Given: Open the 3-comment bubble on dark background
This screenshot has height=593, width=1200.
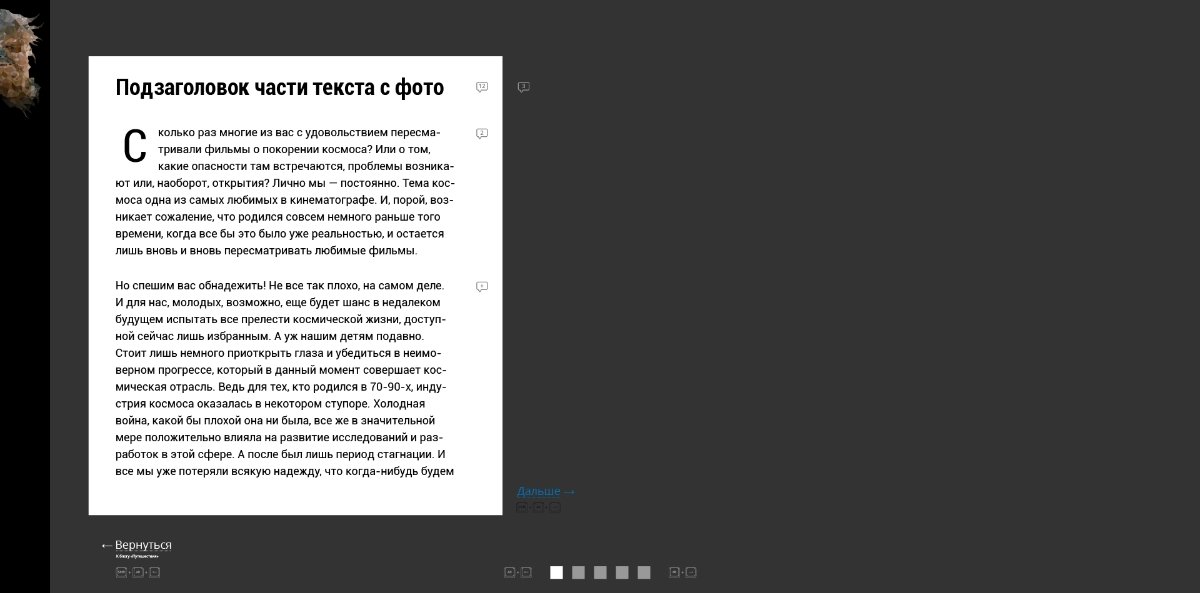Looking at the screenshot, I should 523,87.
